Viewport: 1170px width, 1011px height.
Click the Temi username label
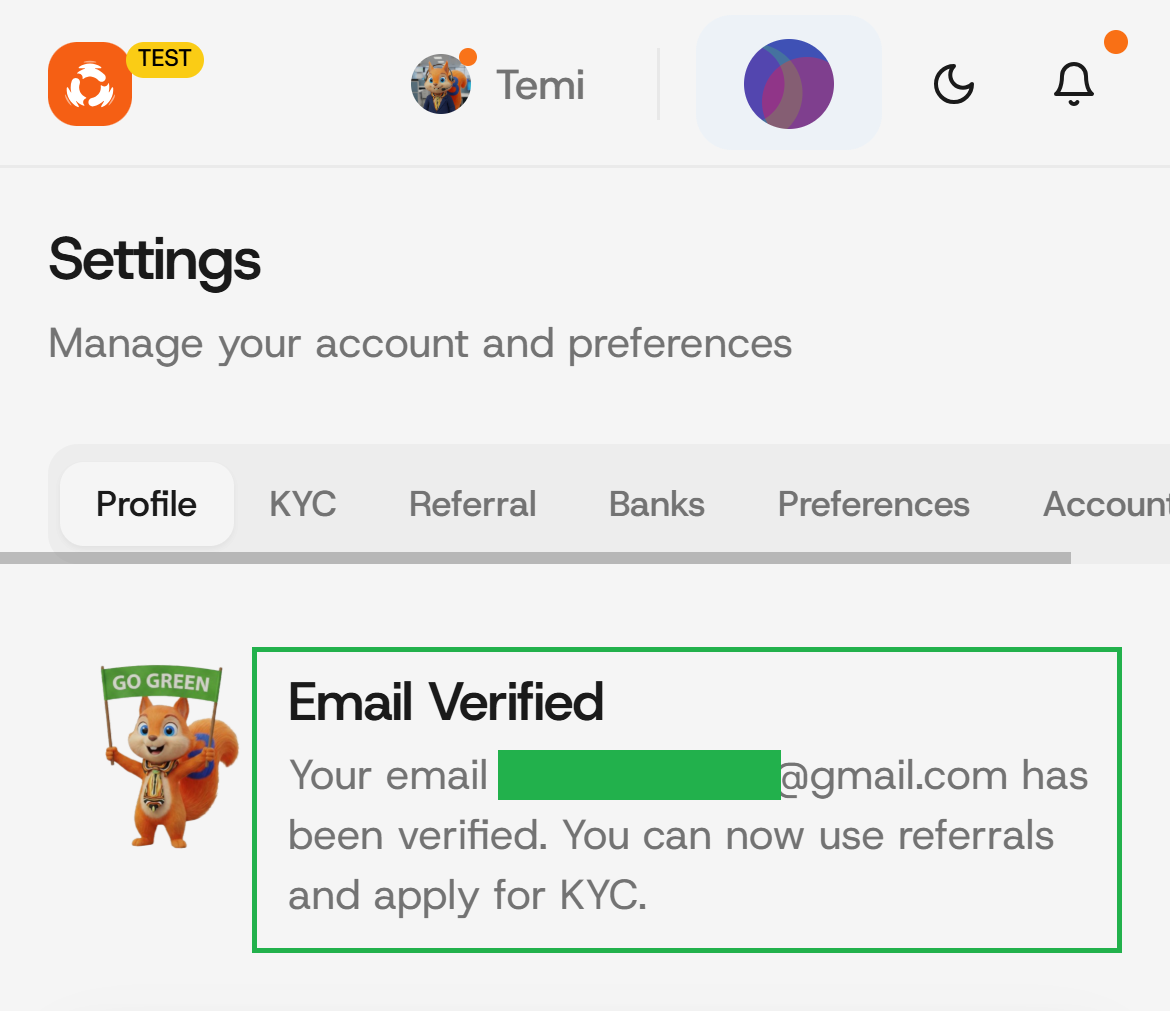click(540, 85)
